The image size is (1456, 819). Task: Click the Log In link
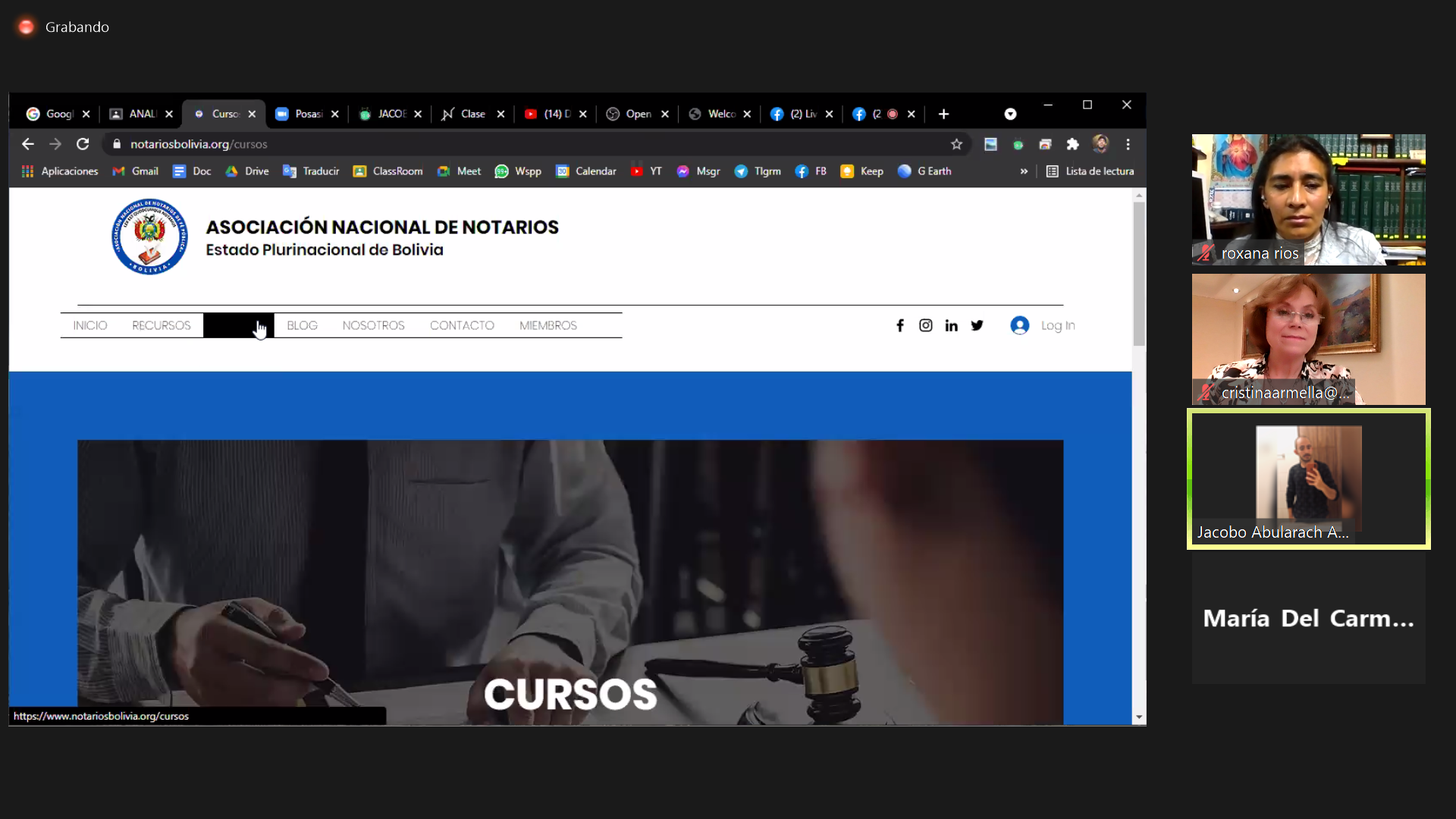pos(1057,325)
